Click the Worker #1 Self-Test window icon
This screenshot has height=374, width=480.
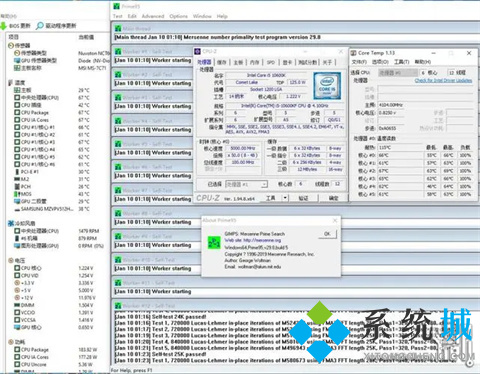tap(118, 51)
